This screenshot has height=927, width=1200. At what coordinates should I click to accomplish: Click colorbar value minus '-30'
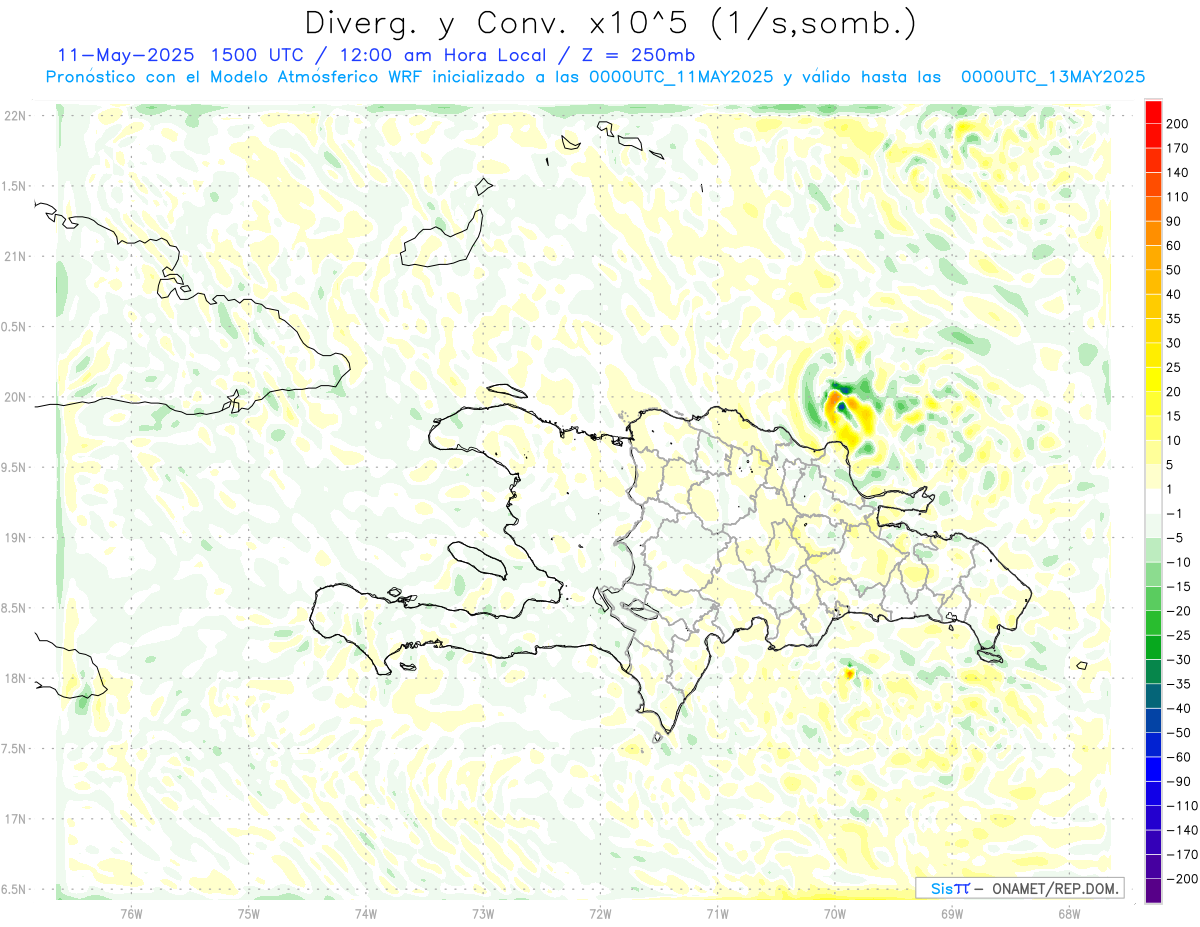1178,660
